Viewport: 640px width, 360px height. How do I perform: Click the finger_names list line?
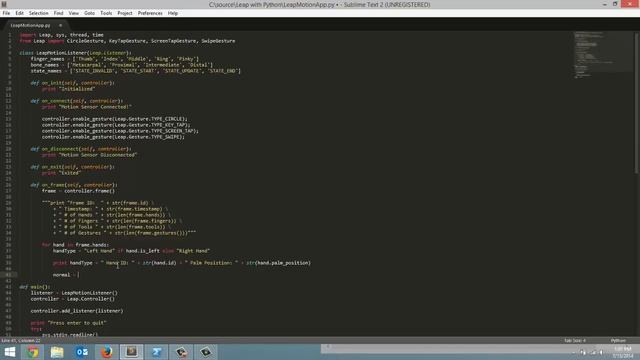(x=115, y=59)
